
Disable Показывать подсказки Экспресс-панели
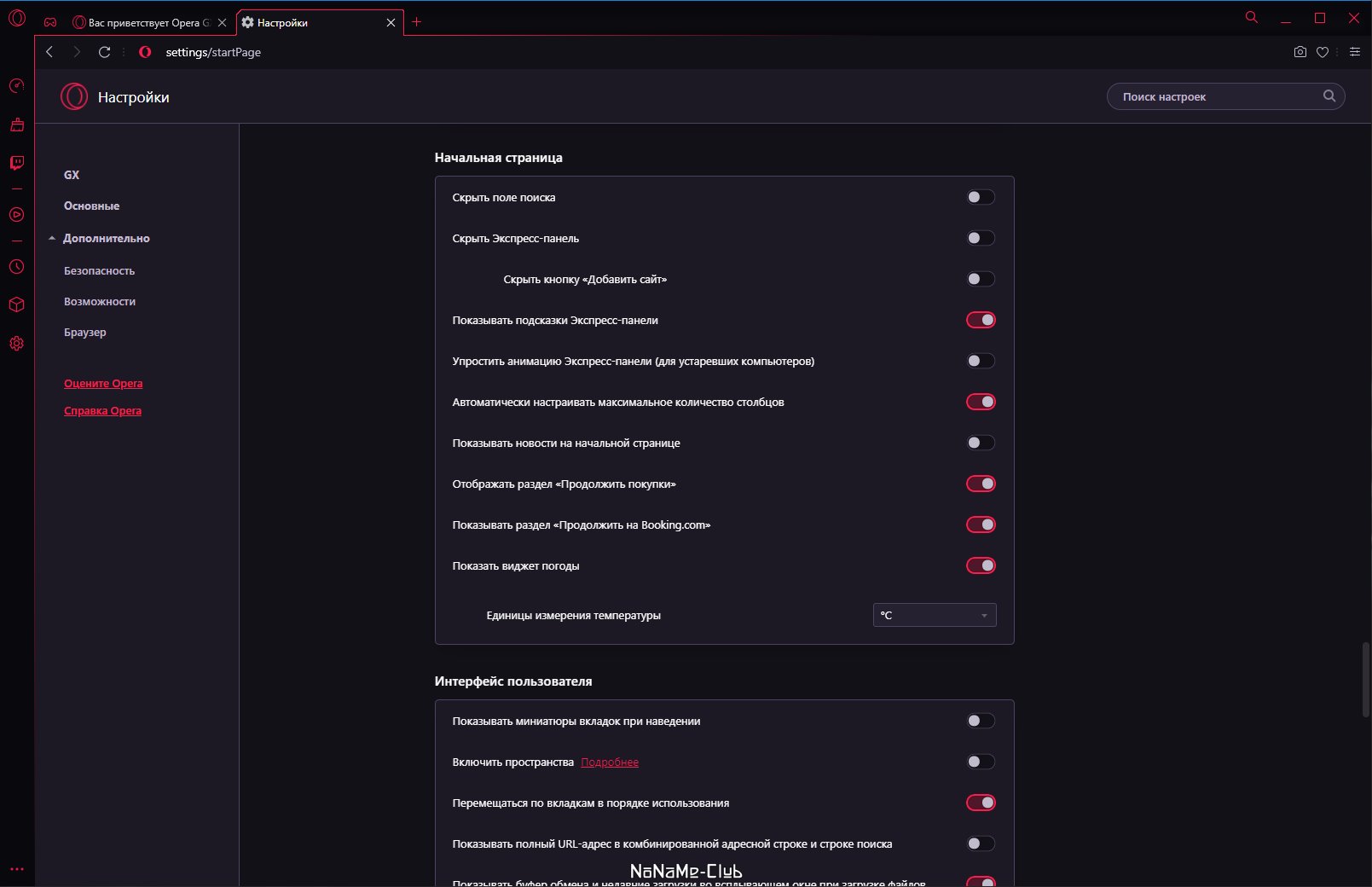click(x=981, y=320)
